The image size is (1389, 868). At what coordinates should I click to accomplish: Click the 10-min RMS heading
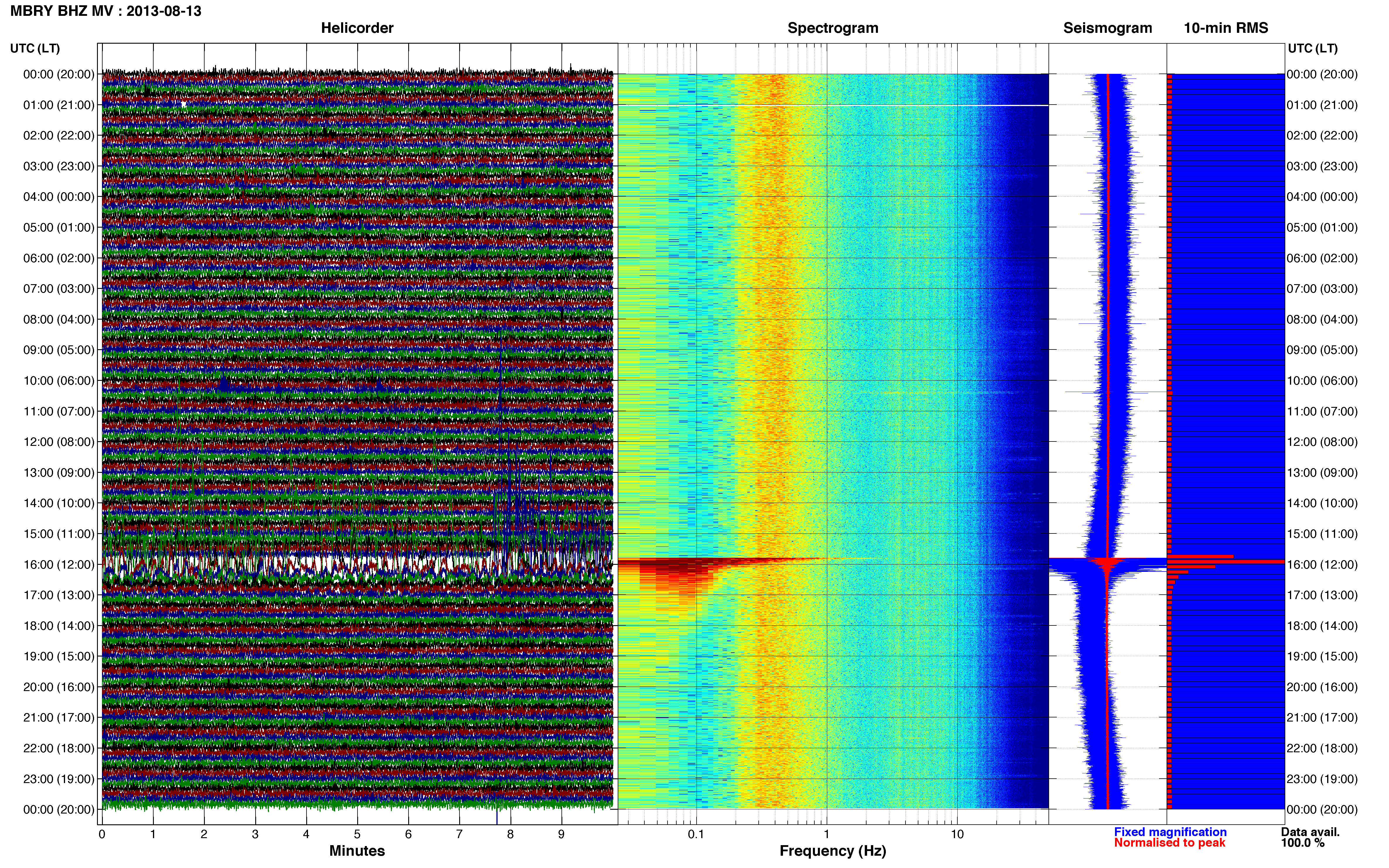point(1225,28)
